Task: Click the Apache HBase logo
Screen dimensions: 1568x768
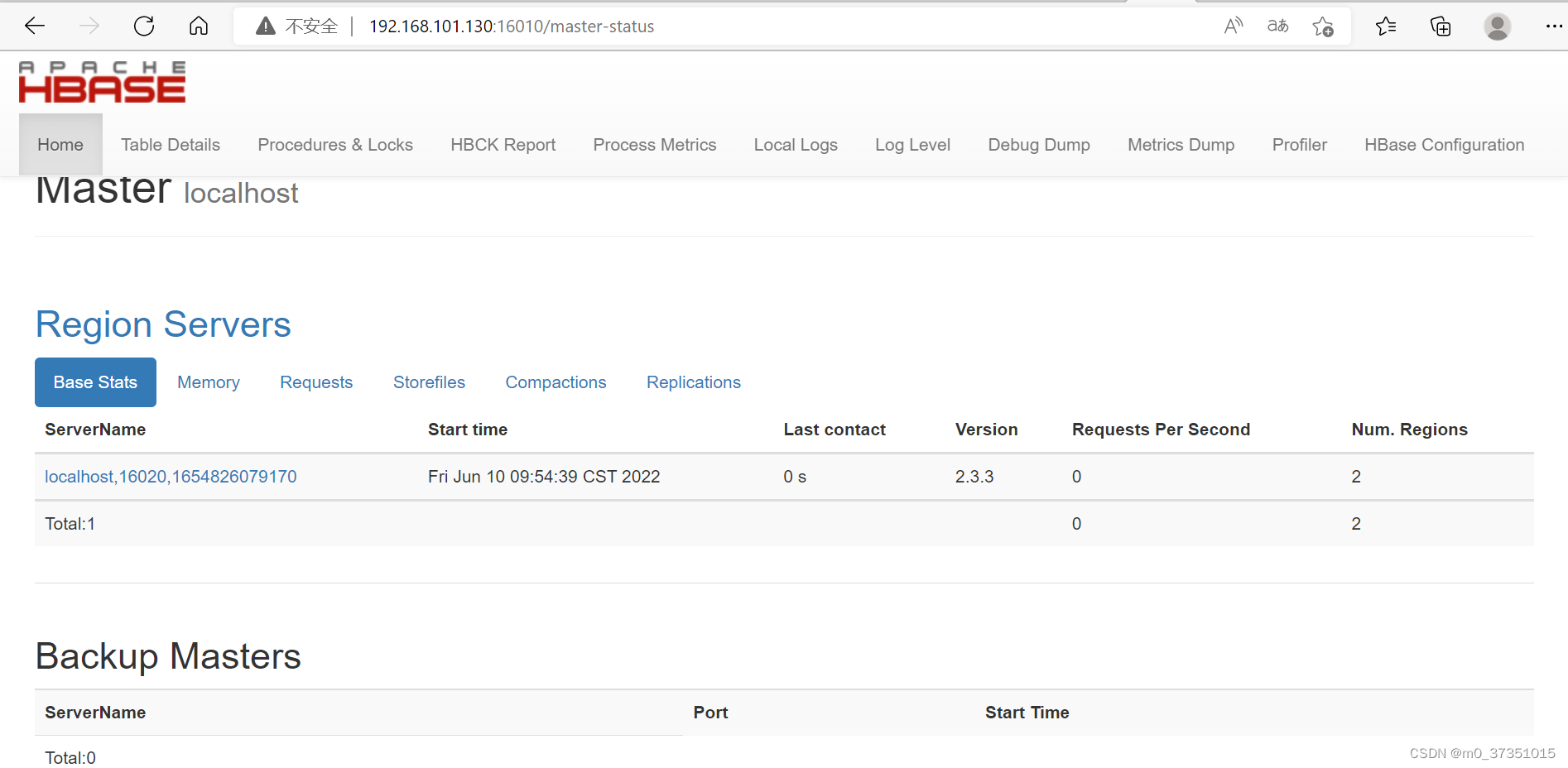Action: (101, 81)
